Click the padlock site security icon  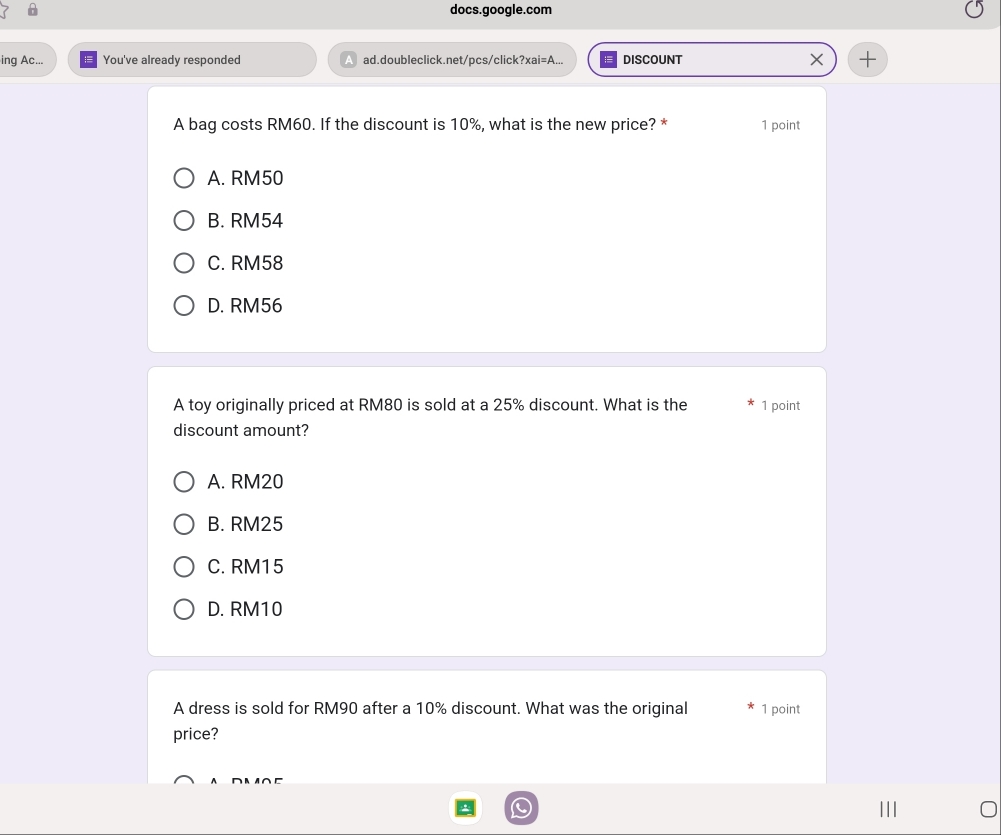point(33,10)
